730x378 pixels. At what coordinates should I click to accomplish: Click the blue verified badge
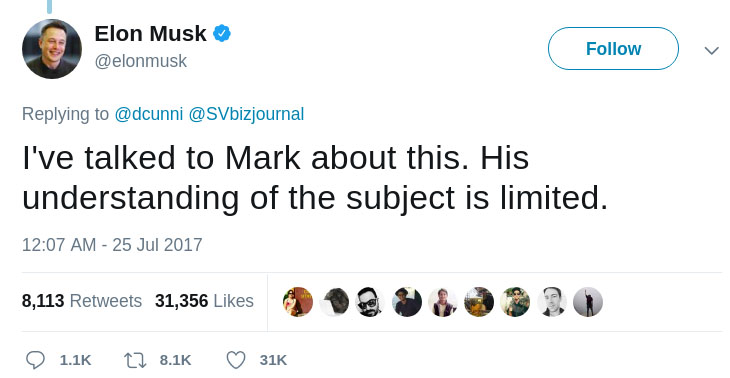click(x=222, y=34)
